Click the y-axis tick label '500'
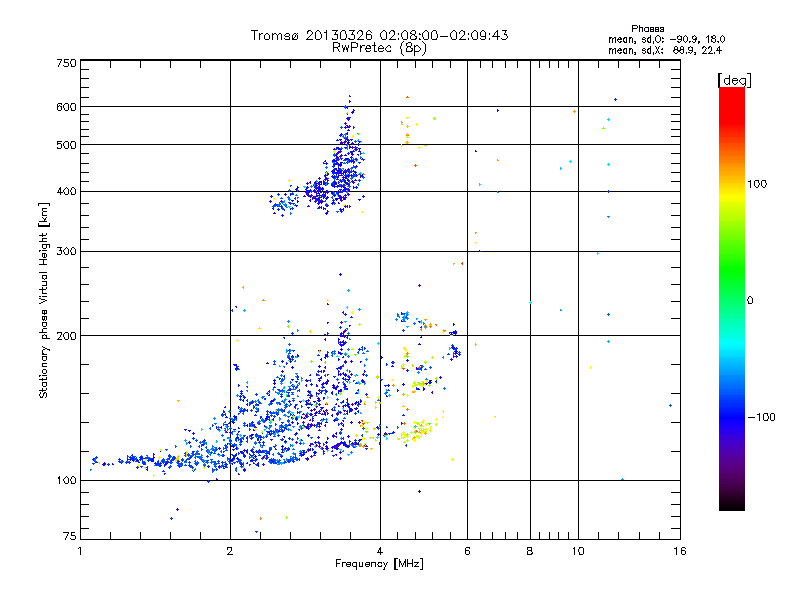 pos(66,145)
